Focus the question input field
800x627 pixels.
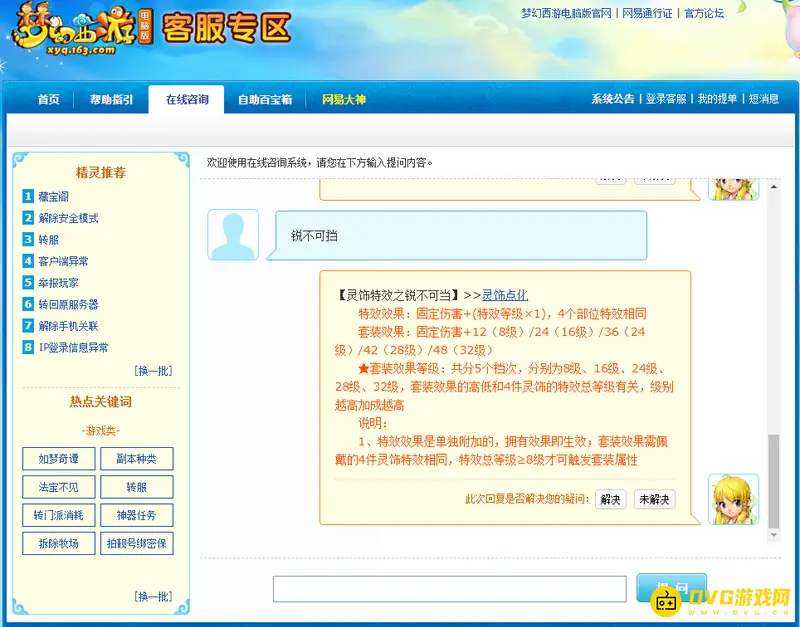449,589
